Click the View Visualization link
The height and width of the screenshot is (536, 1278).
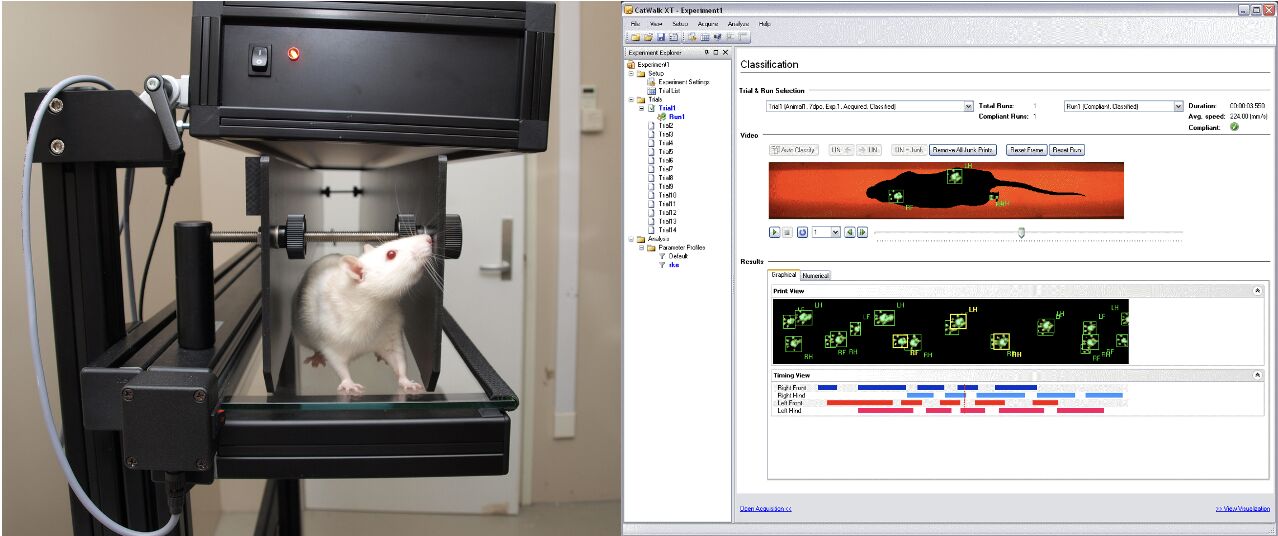[1242, 508]
